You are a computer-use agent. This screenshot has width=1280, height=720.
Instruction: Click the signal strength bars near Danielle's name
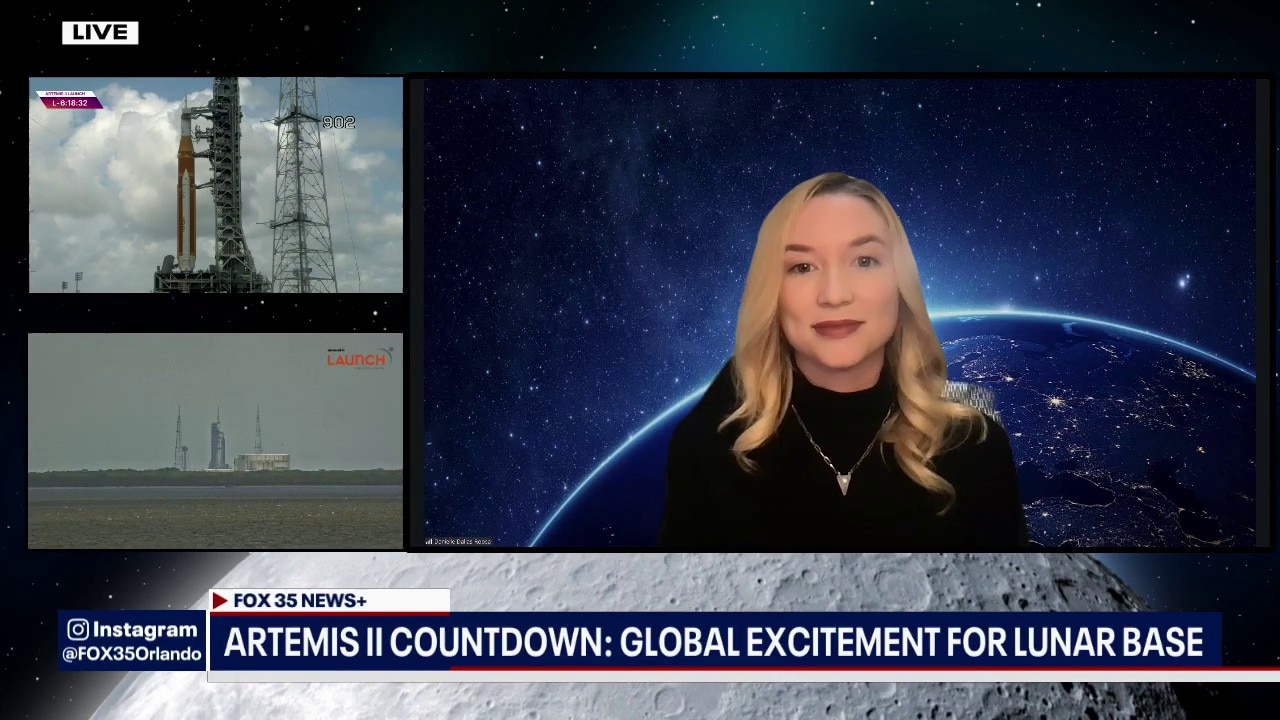430,541
